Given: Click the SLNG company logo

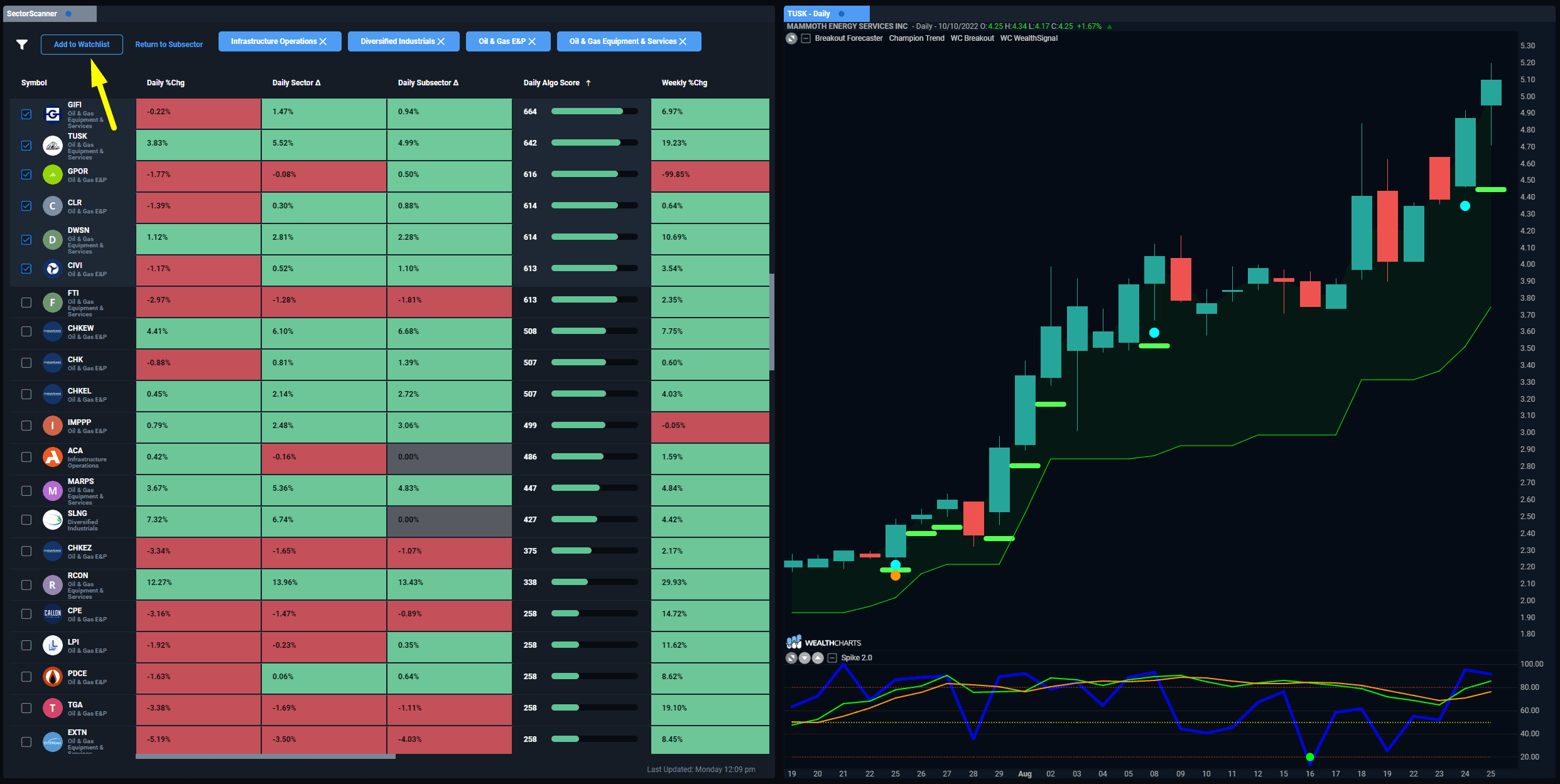Looking at the screenshot, I should tap(53, 520).
